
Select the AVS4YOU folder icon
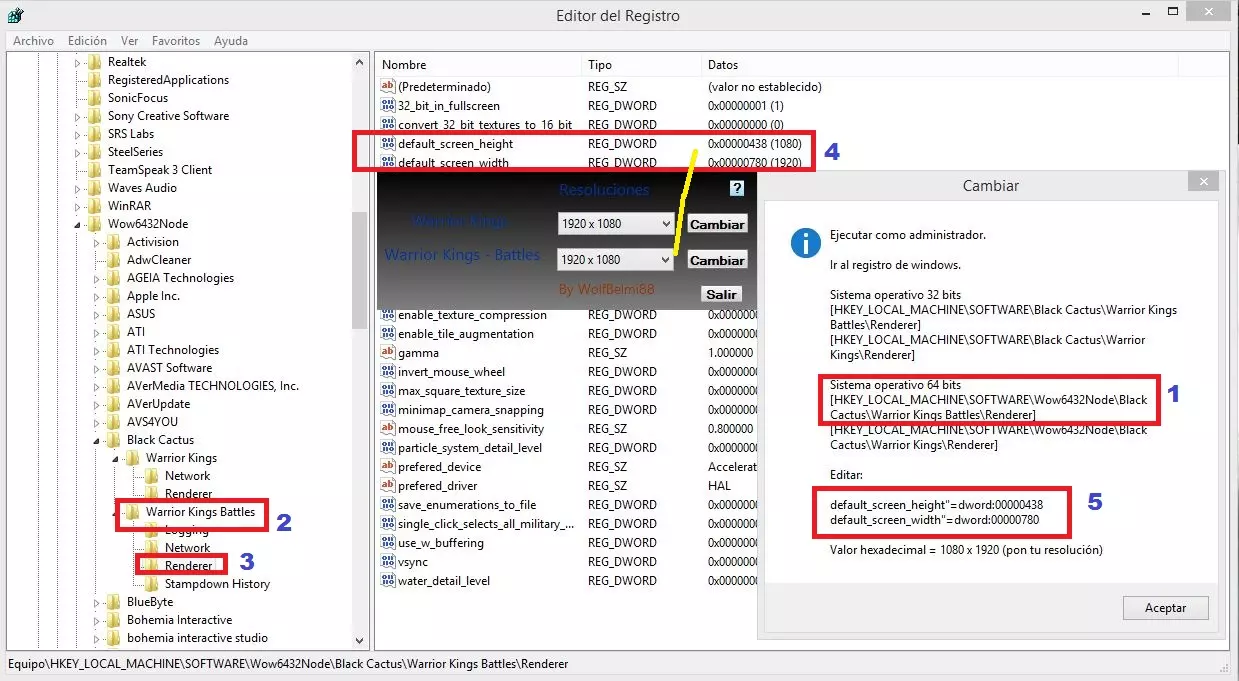point(114,422)
